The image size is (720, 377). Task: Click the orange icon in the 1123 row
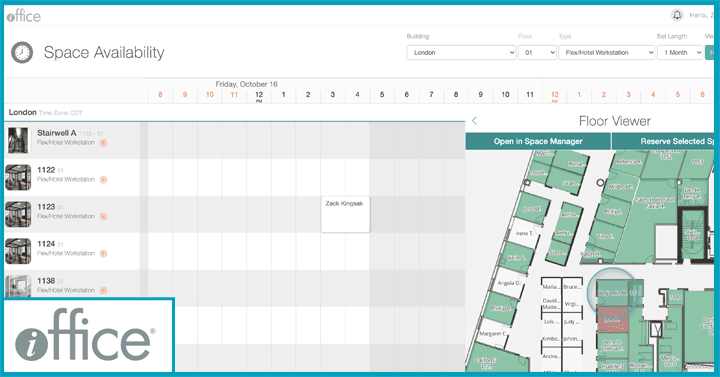[x=103, y=216]
